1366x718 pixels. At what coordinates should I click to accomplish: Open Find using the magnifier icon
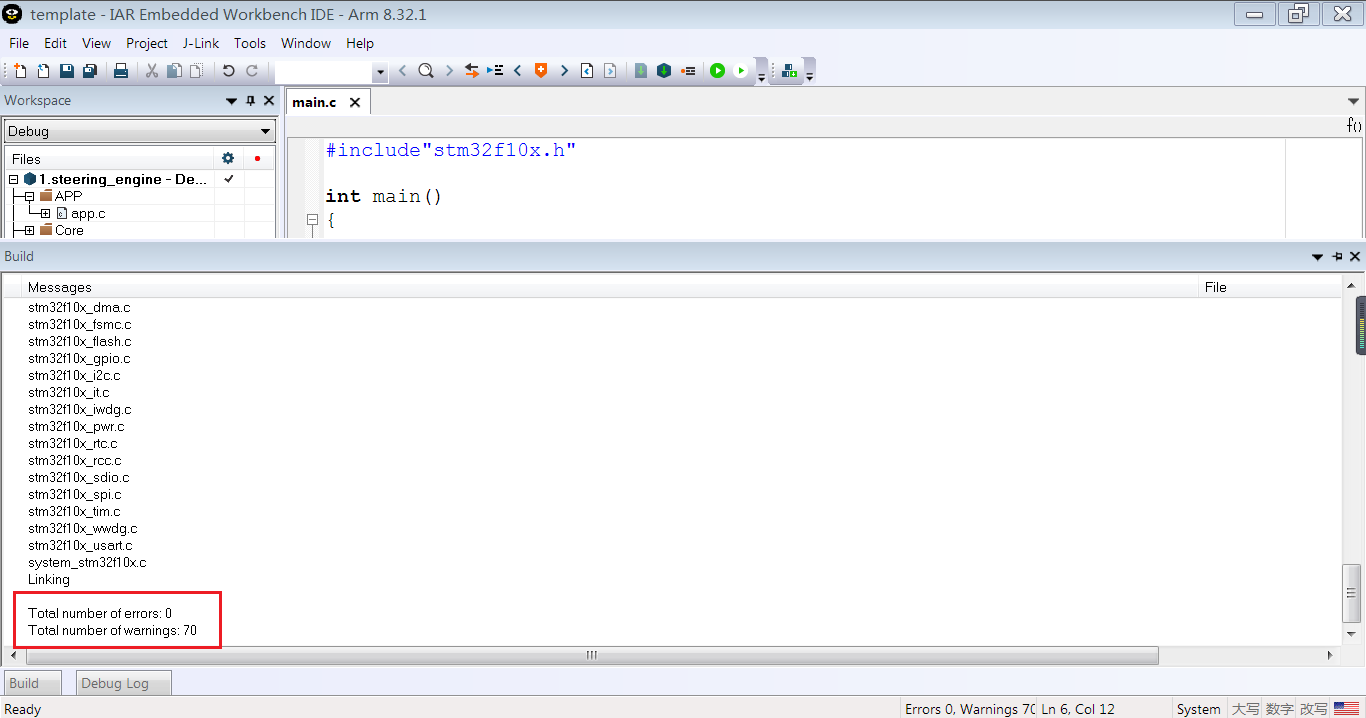point(425,70)
